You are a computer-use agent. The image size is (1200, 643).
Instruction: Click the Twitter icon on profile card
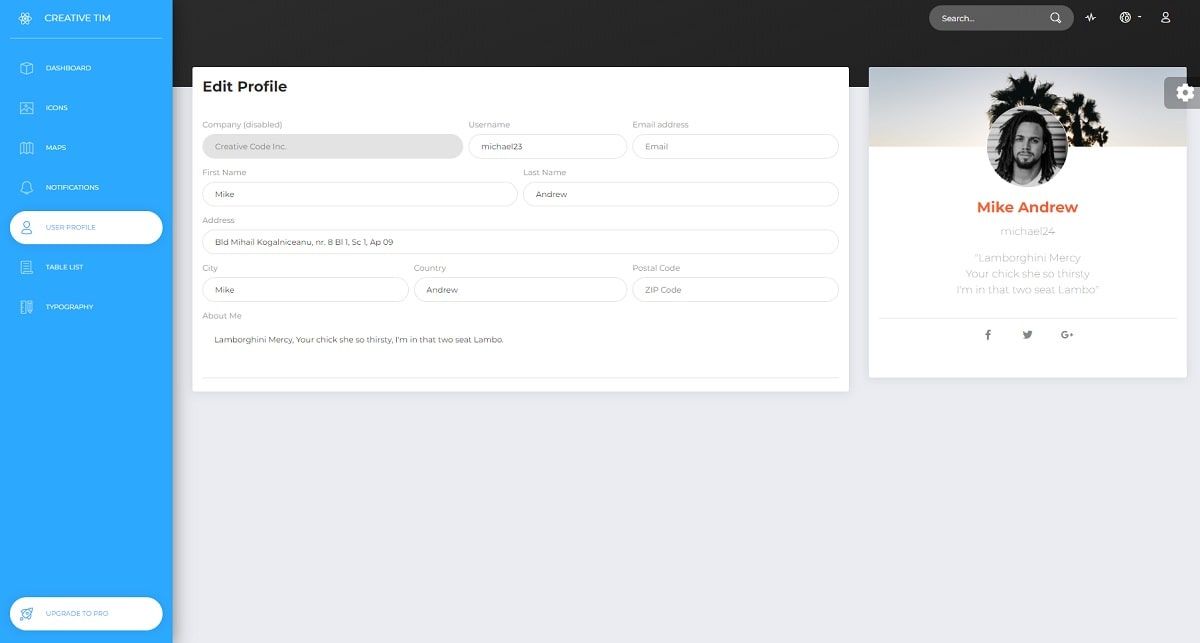pyautogui.click(x=1027, y=334)
